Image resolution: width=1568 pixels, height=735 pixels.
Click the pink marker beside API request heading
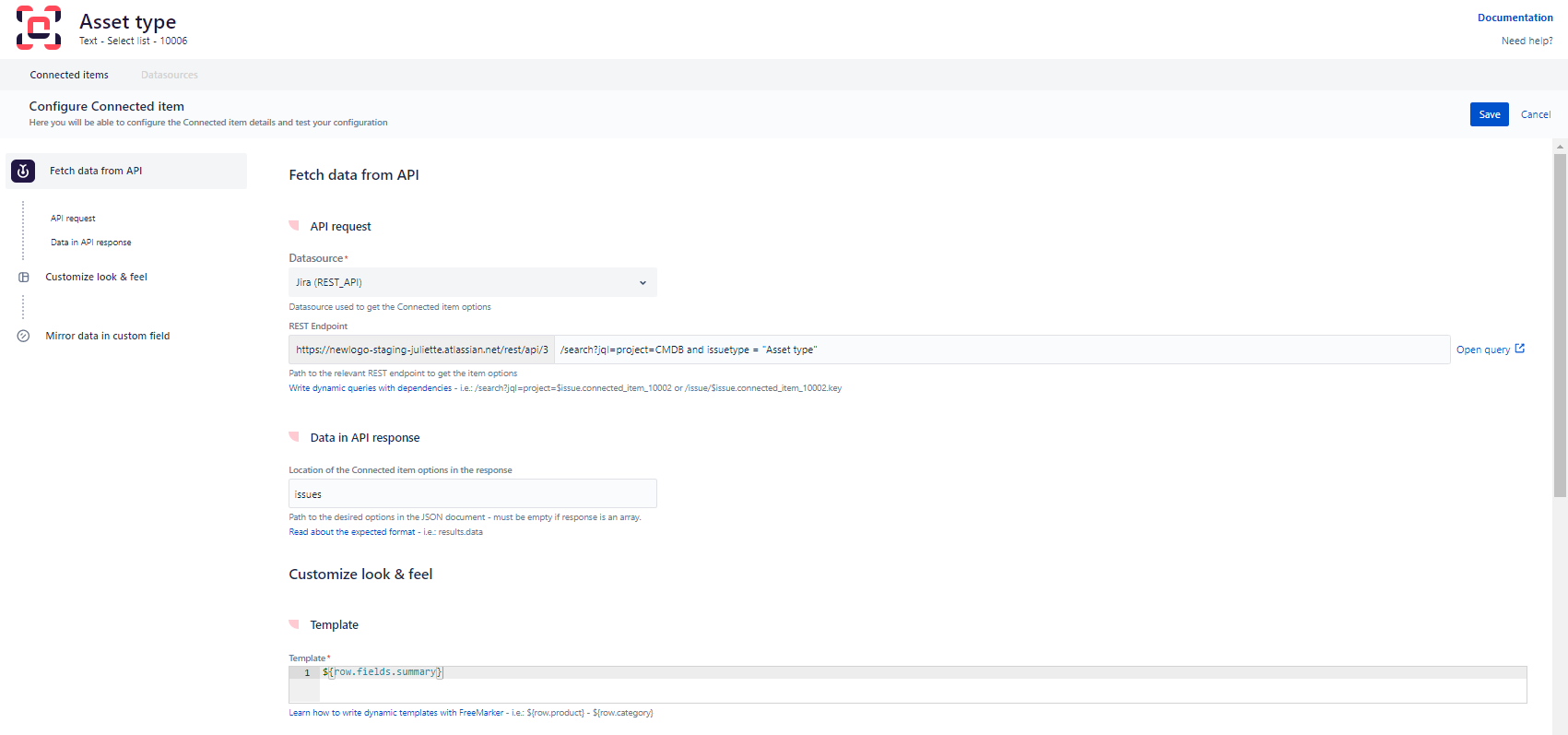(x=294, y=225)
